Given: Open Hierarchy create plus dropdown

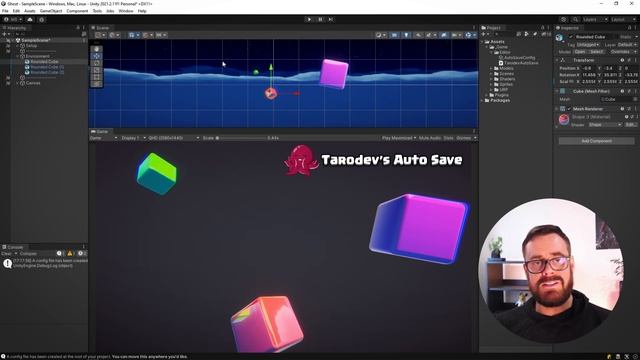Looking at the screenshot, I should (6, 34).
